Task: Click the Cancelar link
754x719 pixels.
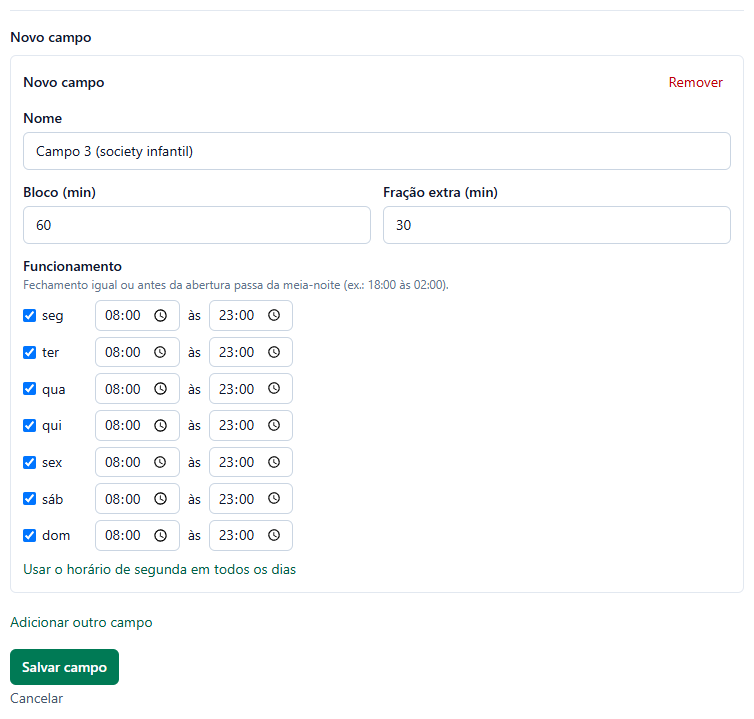Action: (x=37, y=698)
